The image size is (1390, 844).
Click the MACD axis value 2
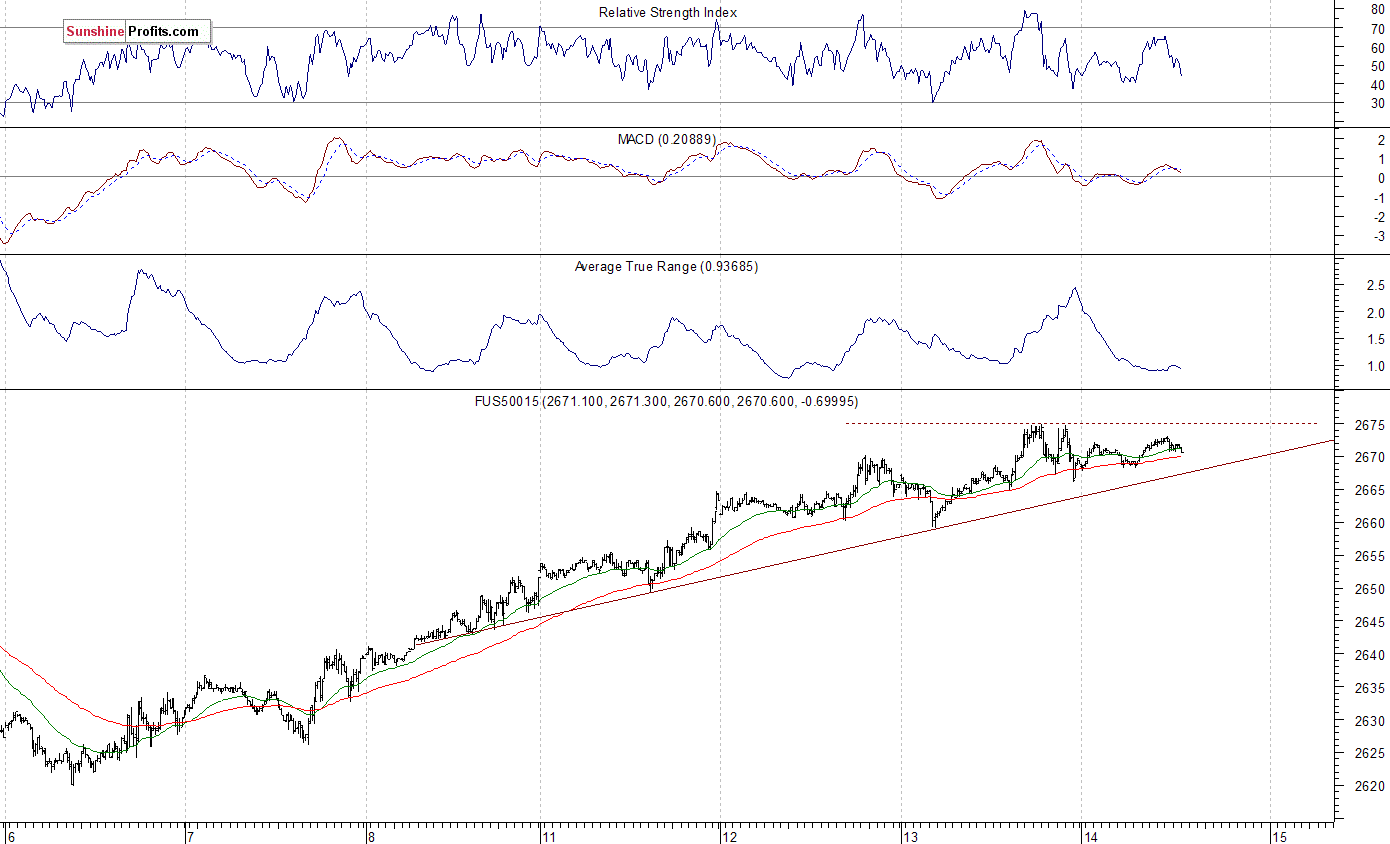(x=1381, y=141)
